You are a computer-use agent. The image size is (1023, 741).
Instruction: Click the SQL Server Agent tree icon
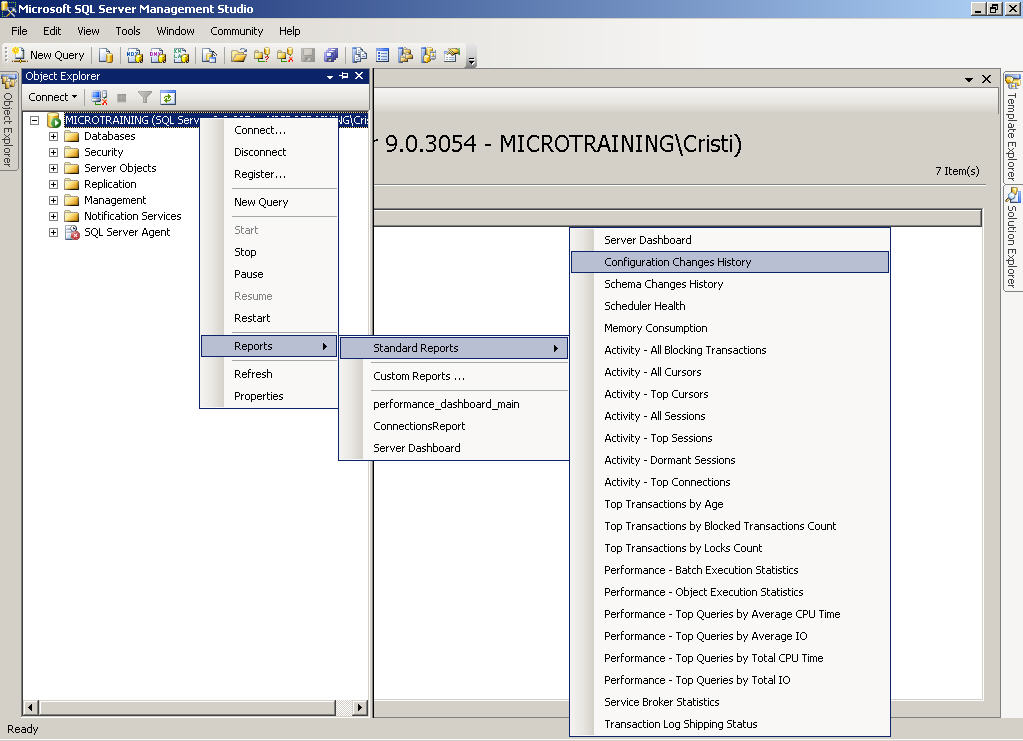72,232
